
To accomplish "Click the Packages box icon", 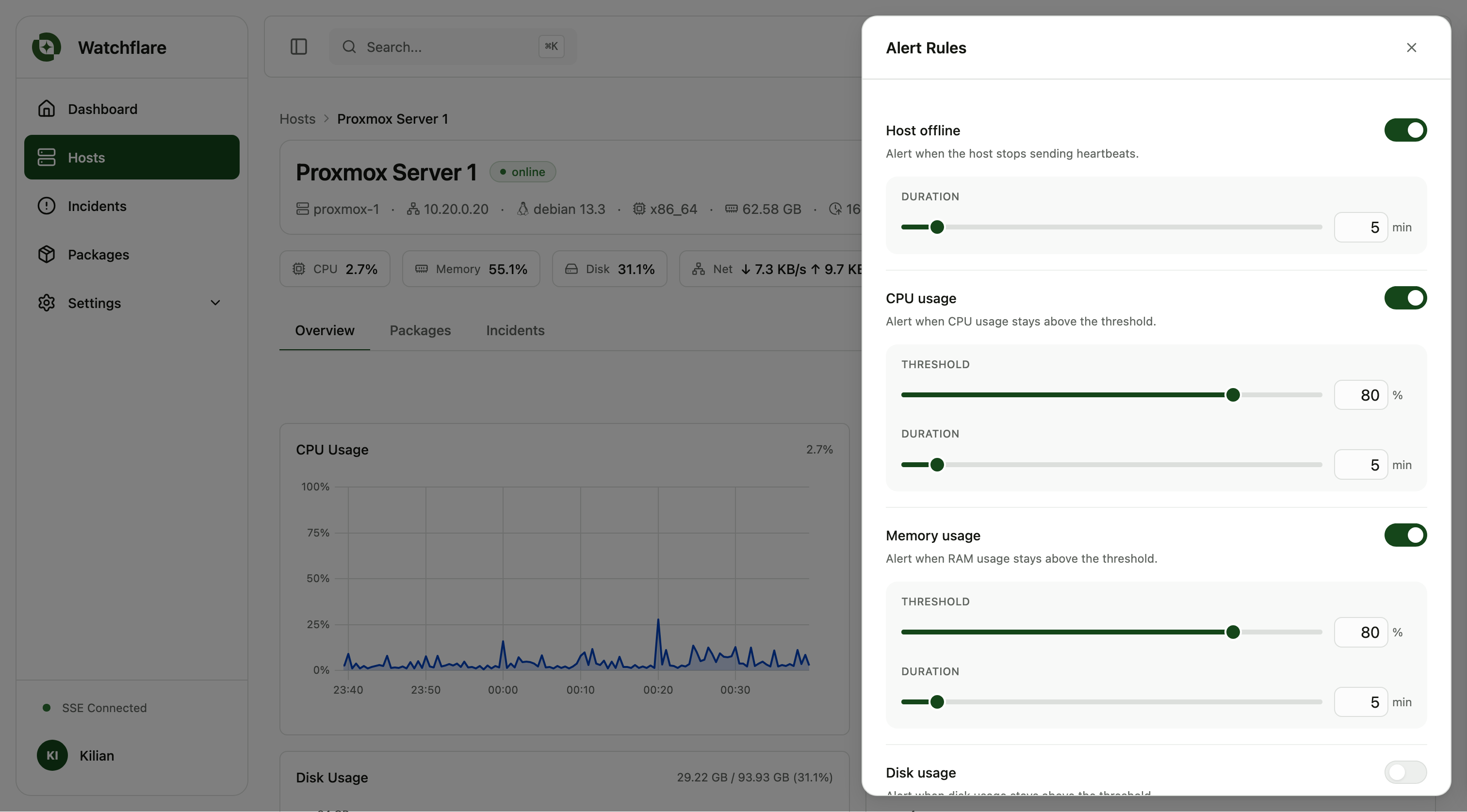I will point(47,254).
